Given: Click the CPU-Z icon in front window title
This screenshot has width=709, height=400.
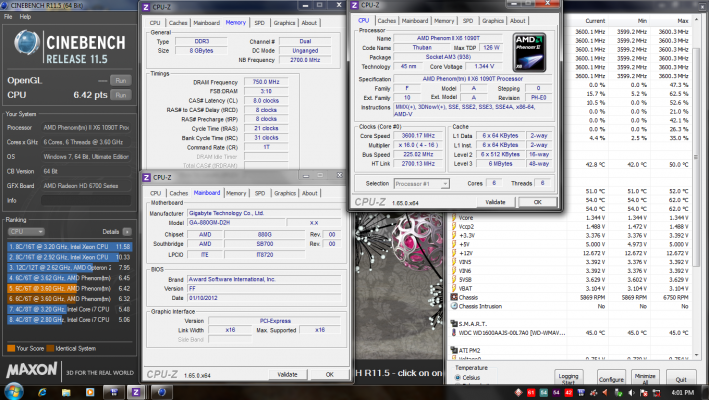Looking at the screenshot, I should coord(354,5).
